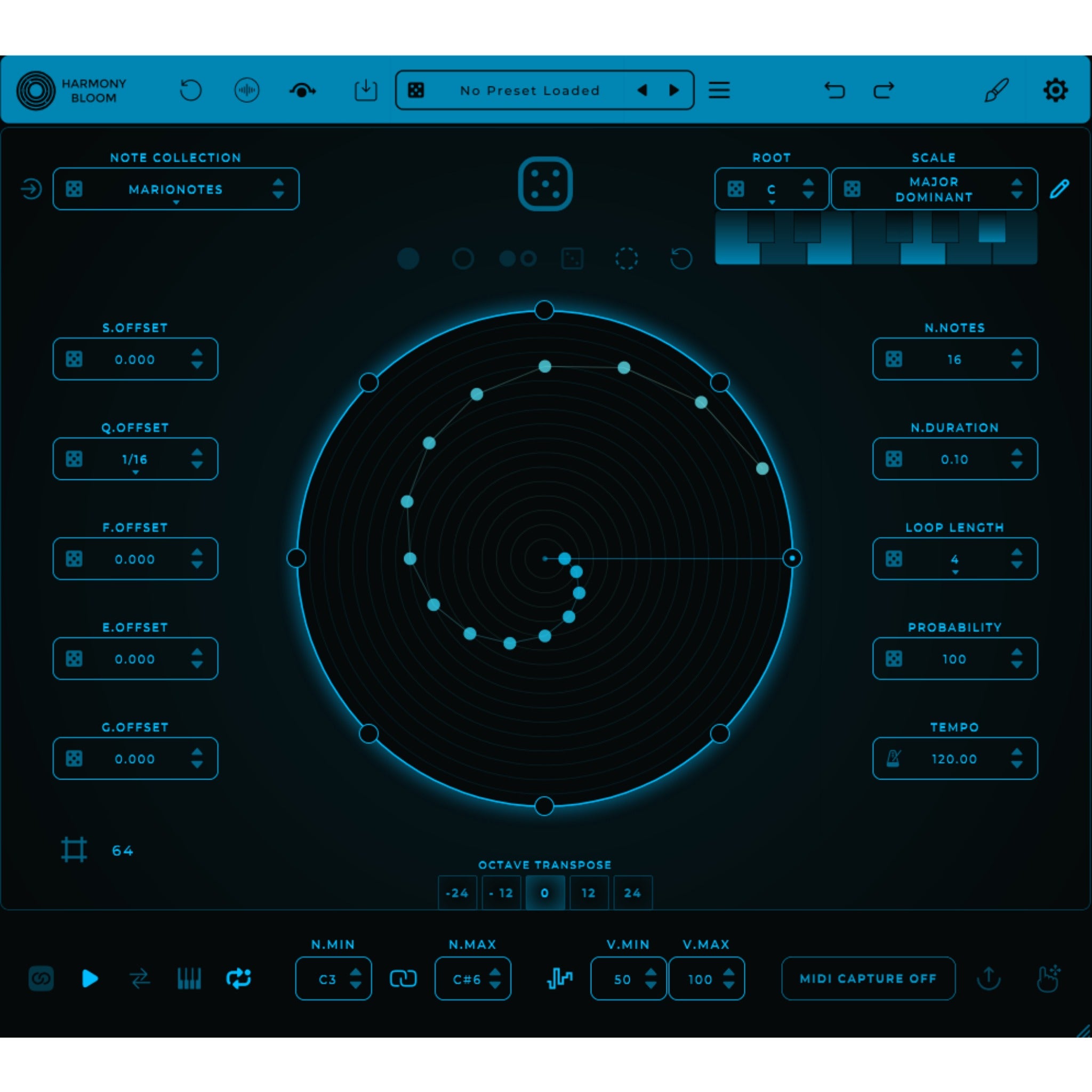Click the loop playhead handle on circle

[792, 558]
